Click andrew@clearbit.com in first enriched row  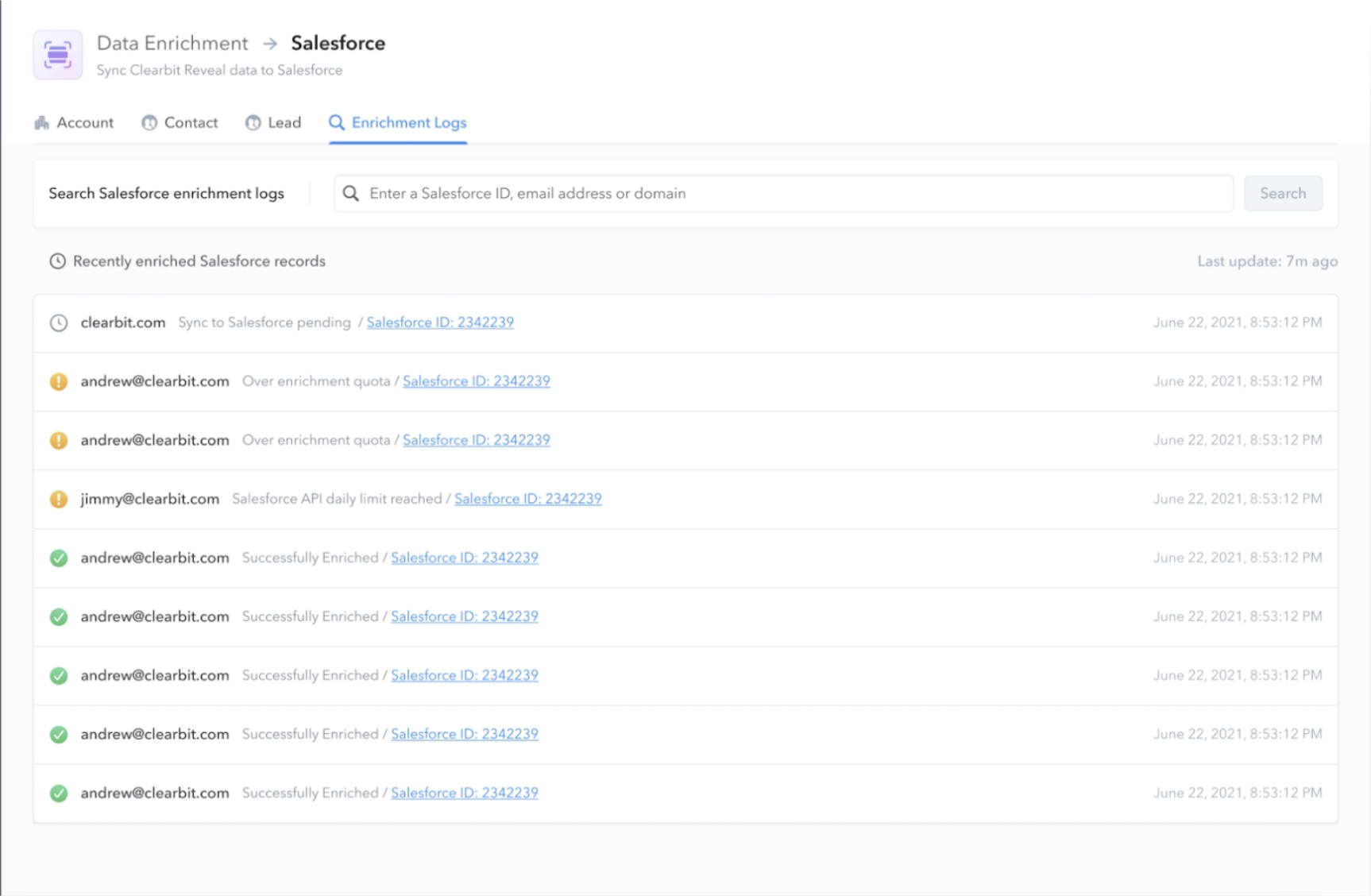click(x=155, y=558)
